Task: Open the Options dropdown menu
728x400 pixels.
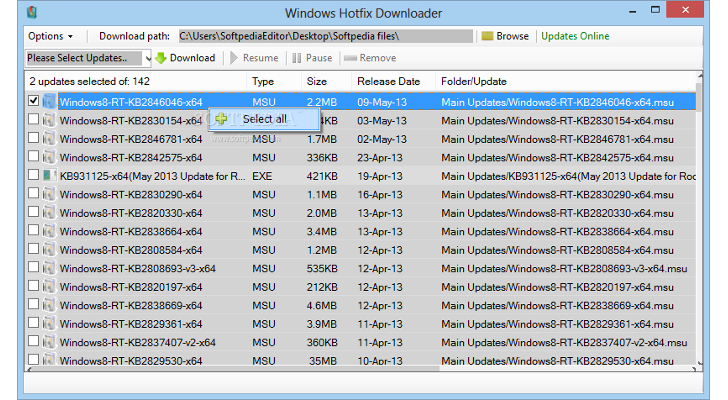Action: pyautogui.click(x=50, y=36)
